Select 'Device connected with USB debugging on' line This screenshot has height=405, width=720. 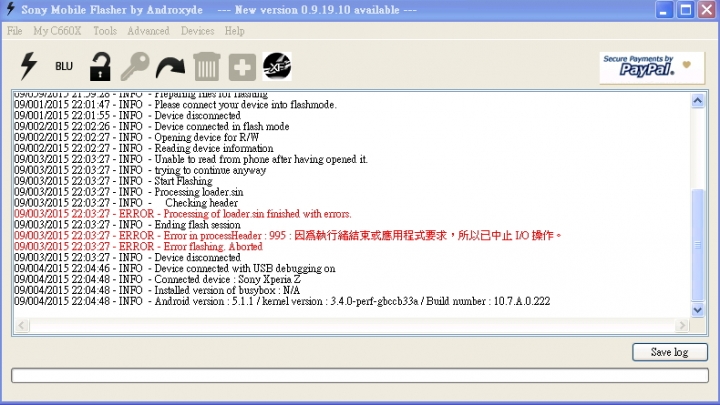coord(174,269)
